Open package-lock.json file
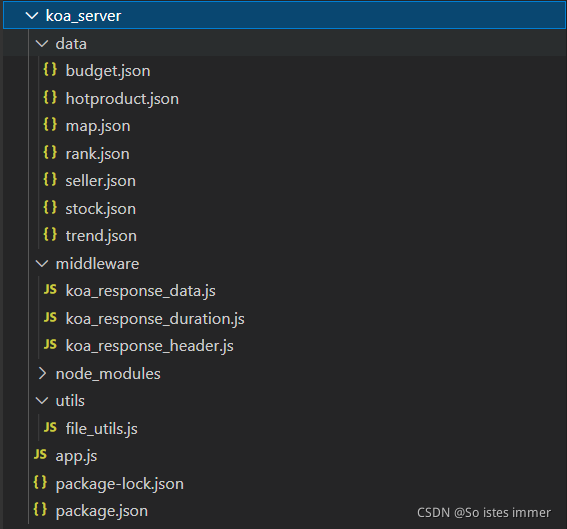 [x=120, y=484]
